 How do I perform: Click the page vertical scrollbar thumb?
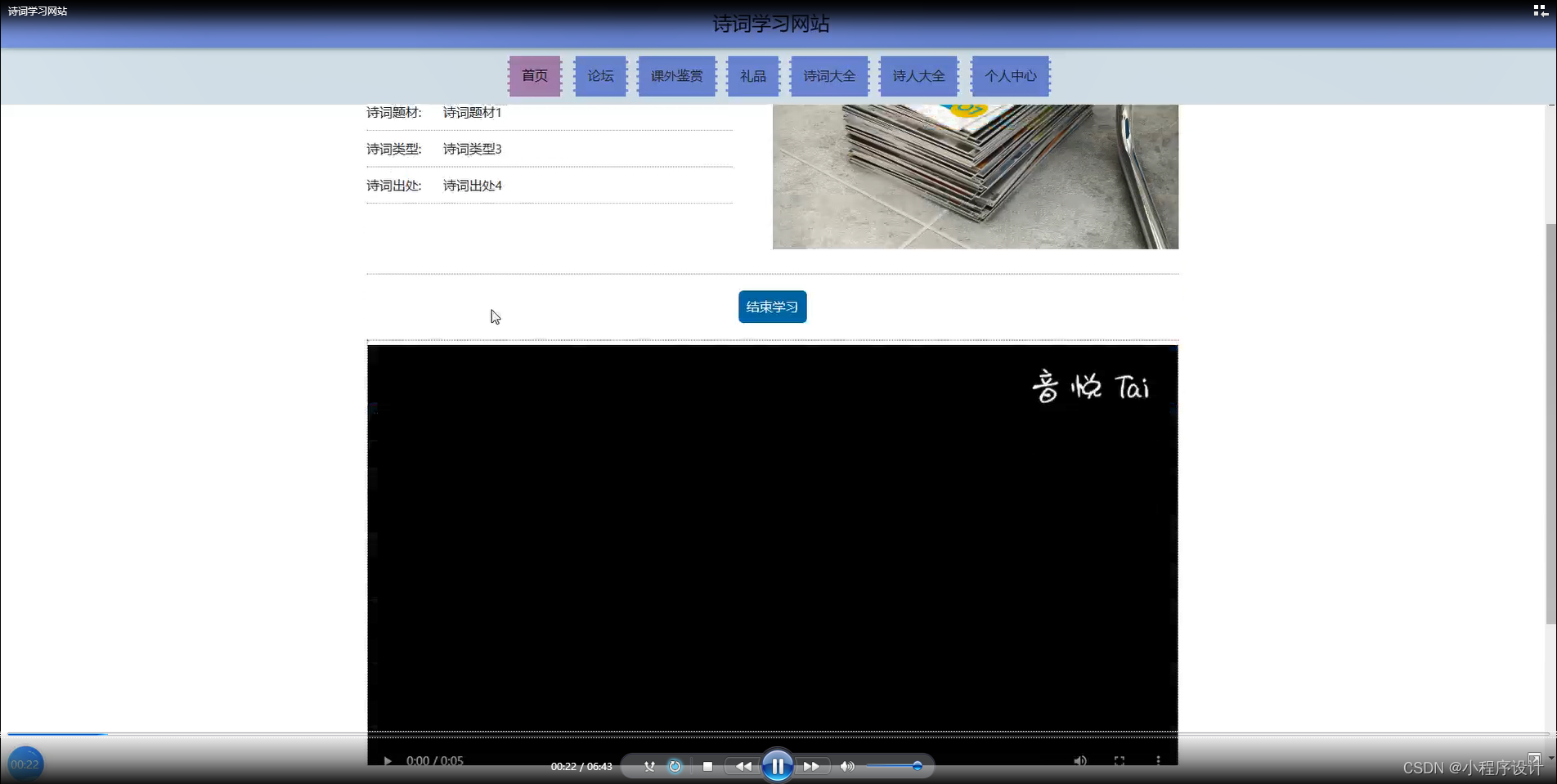click(1551, 423)
